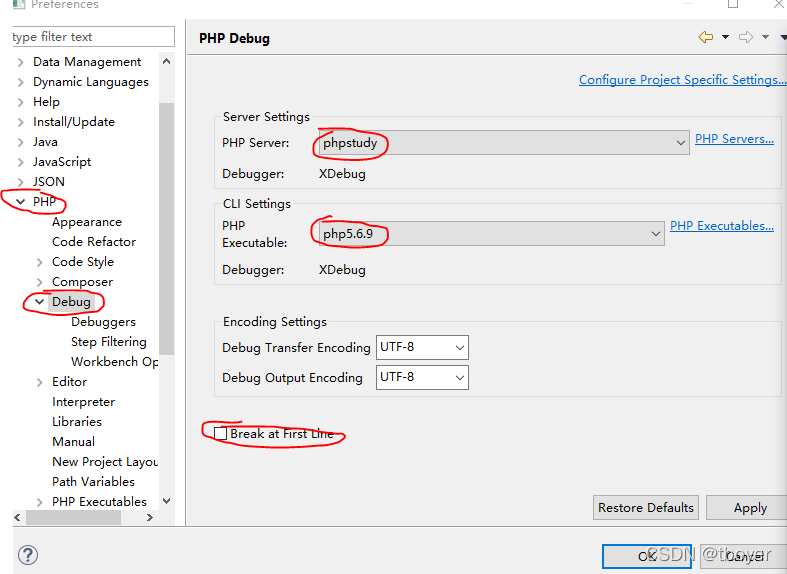Click the OK button
This screenshot has height=574, width=787.
point(647,556)
